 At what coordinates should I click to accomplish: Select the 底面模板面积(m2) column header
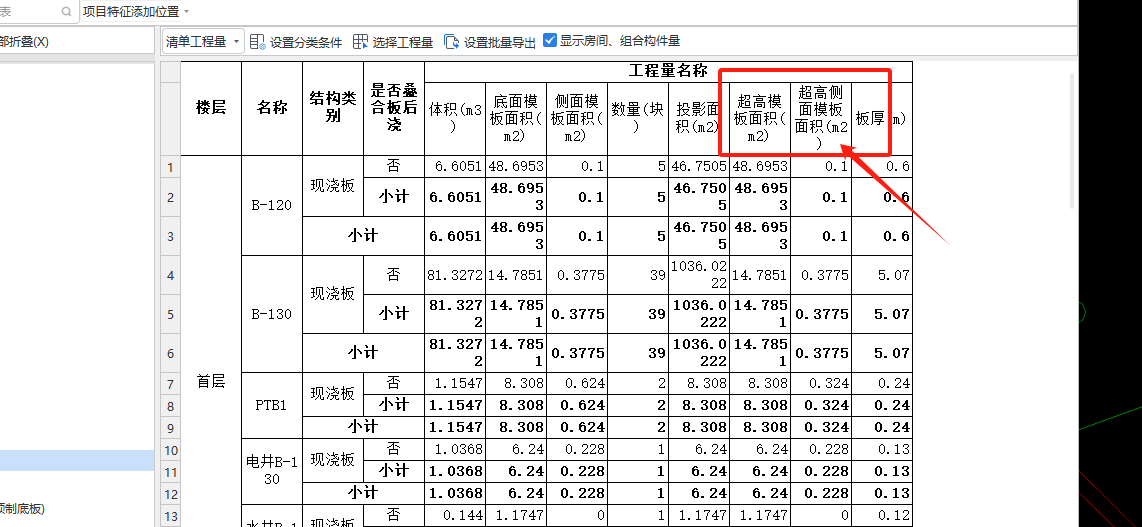click(516, 119)
